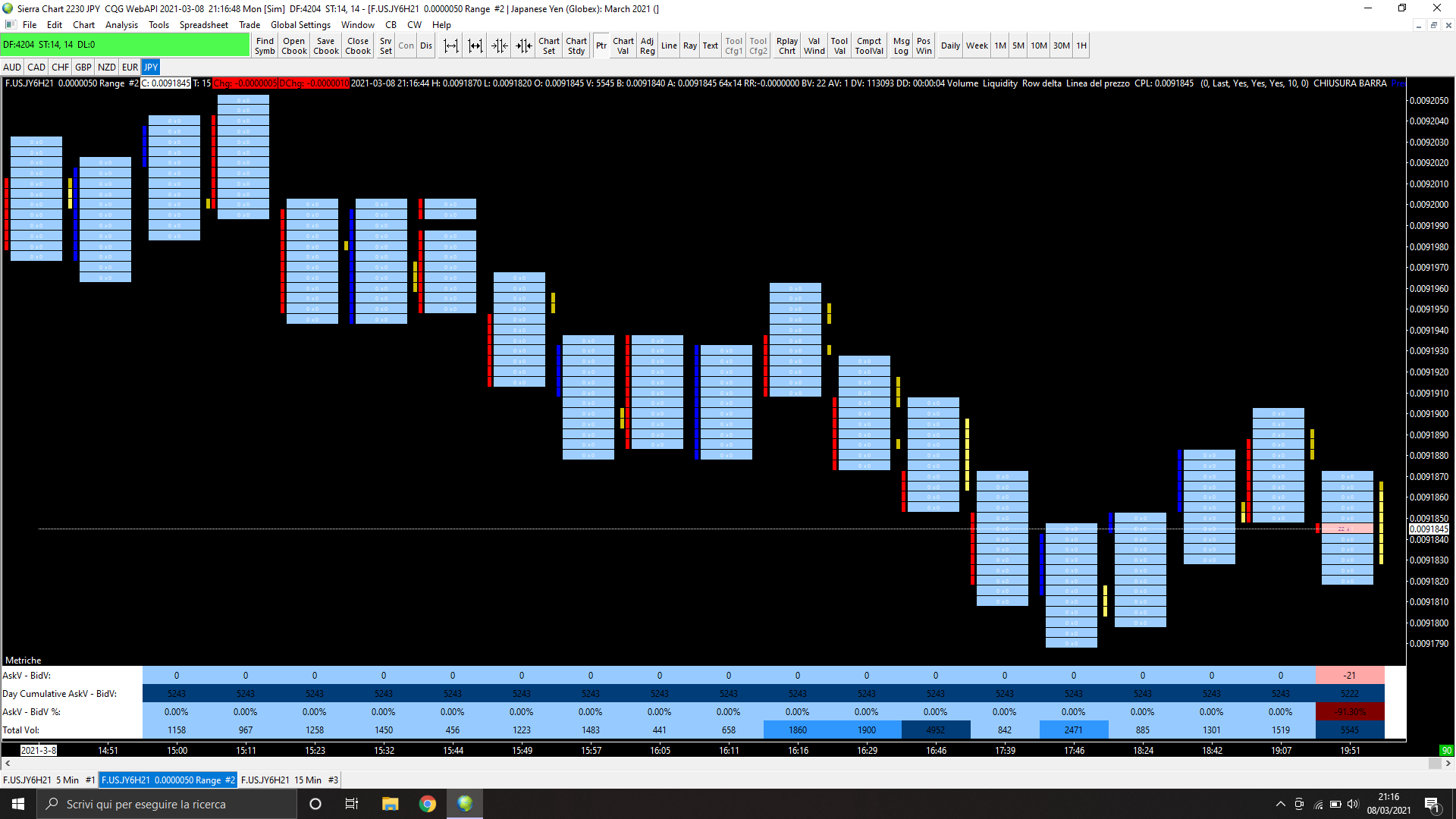Show hidden system tray icons chevron
The height and width of the screenshot is (819, 1456).
click(x=1280, y=804)
